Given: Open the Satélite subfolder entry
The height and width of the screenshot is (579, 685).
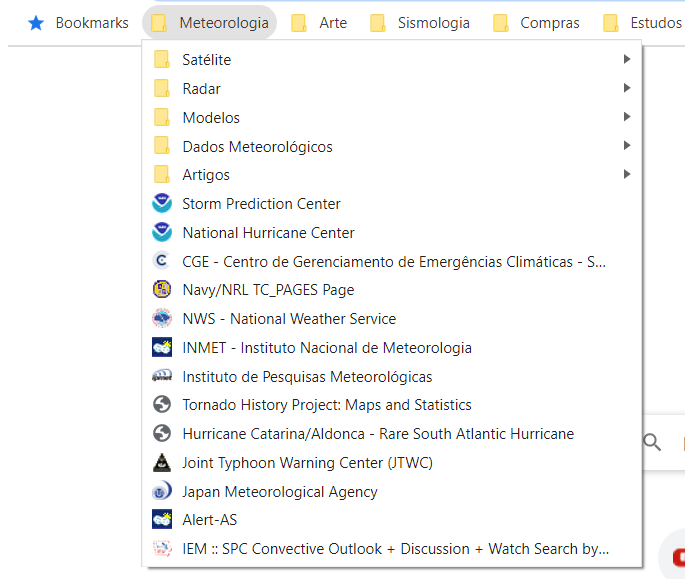Looking at the screenshot, I should pyautogui.click(x=394, y=59).
